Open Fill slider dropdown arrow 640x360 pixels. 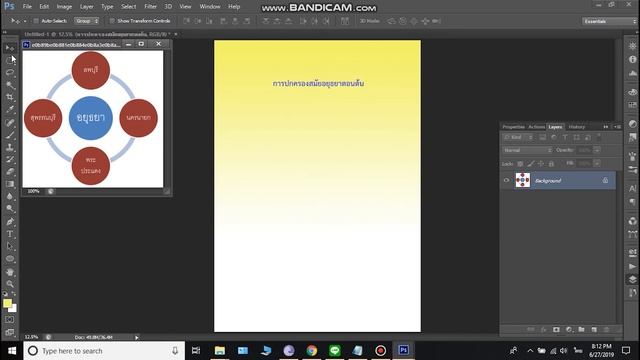tap(597, 164)
